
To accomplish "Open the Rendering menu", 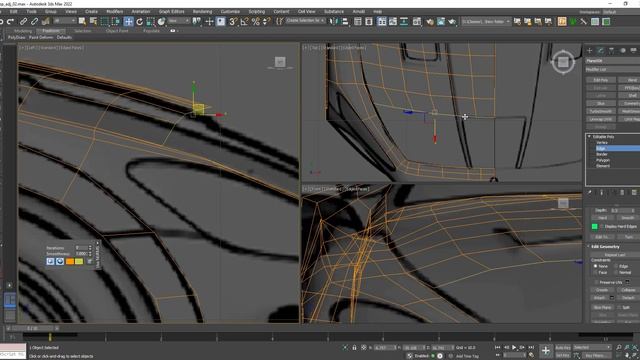I will click(x=202, y=12).
